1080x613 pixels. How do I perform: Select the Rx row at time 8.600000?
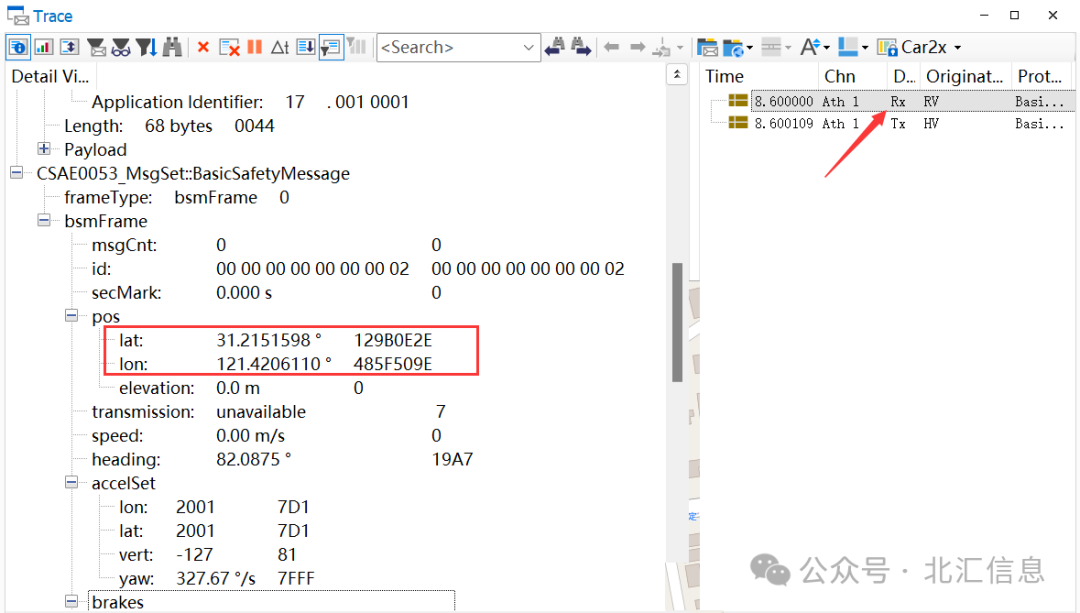[x=850, y=100]
